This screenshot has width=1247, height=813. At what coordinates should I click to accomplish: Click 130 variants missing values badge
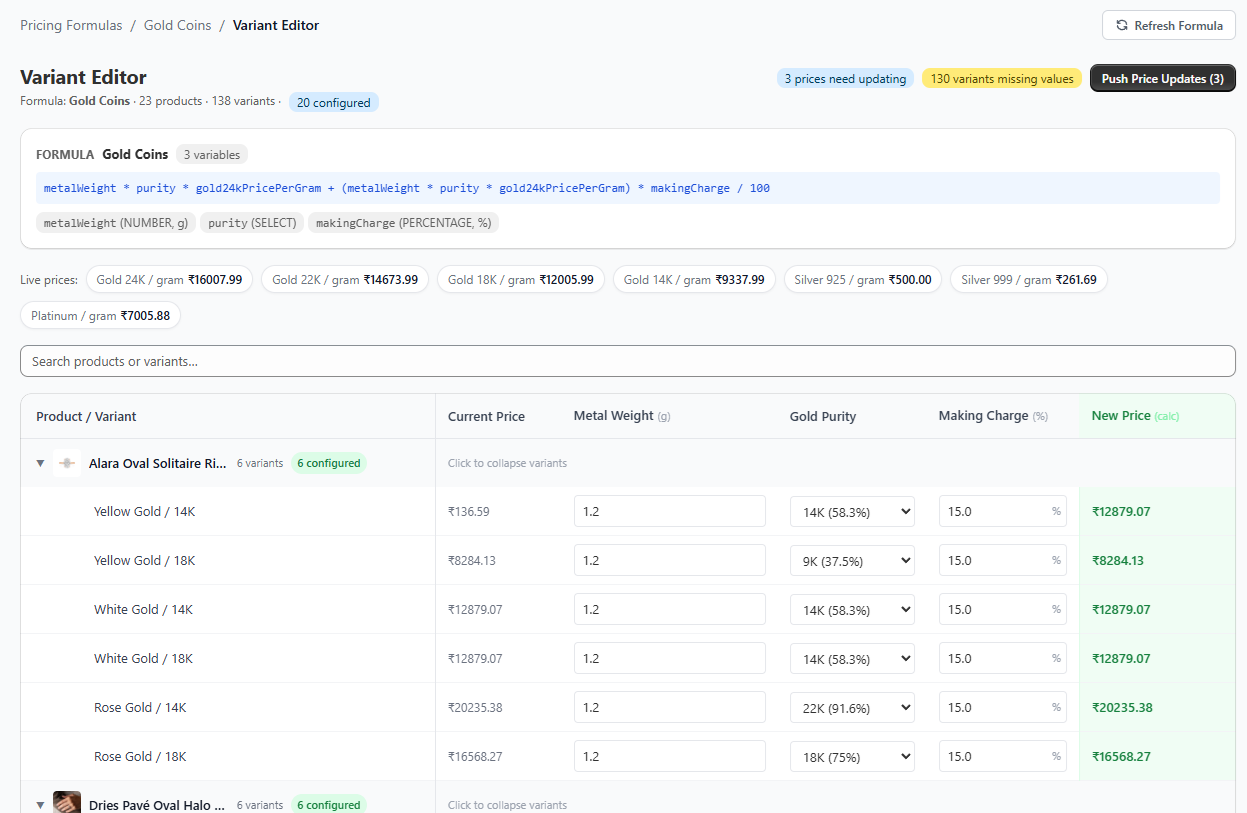1001,79
